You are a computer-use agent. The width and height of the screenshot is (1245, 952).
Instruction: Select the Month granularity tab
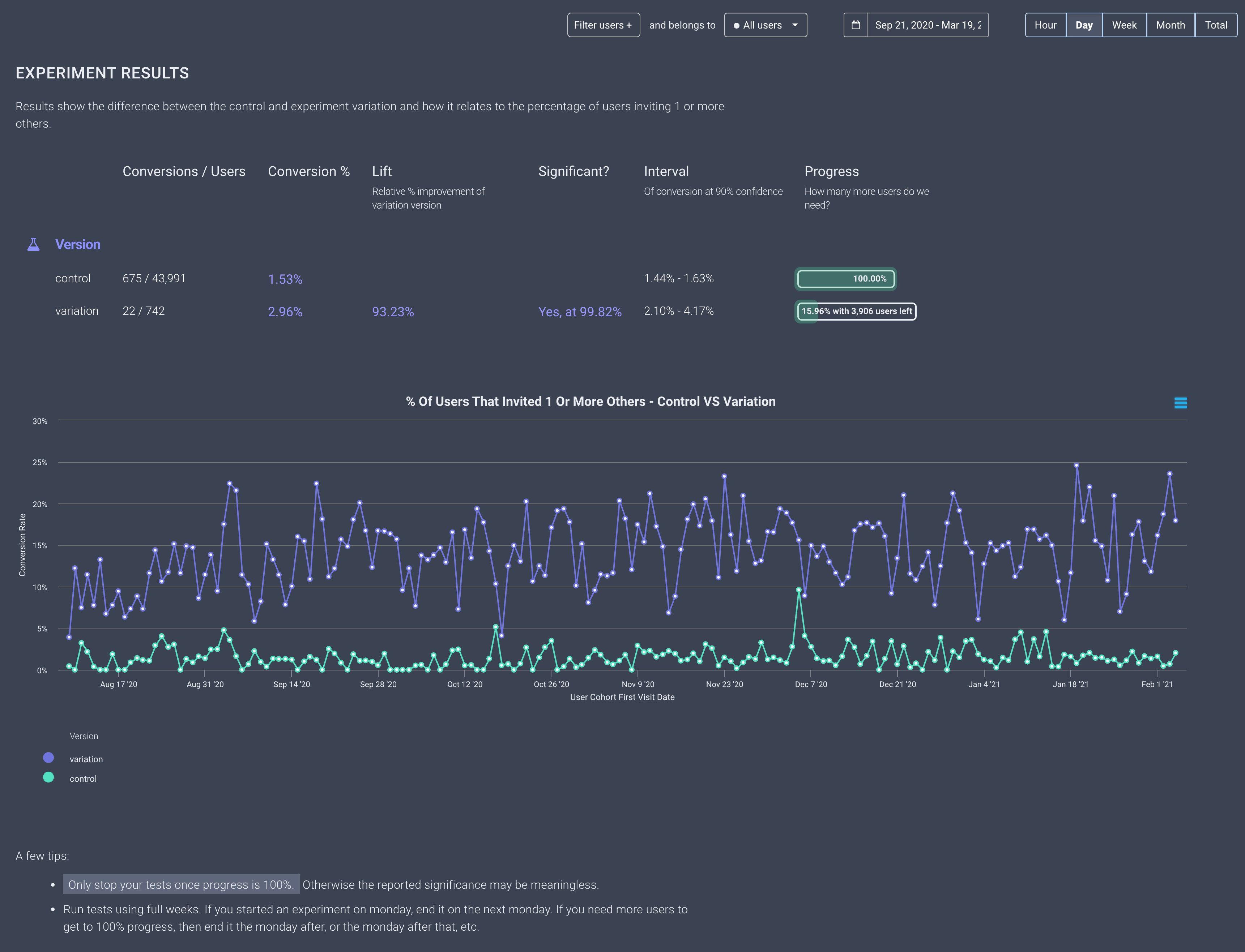click(1170, 25)
